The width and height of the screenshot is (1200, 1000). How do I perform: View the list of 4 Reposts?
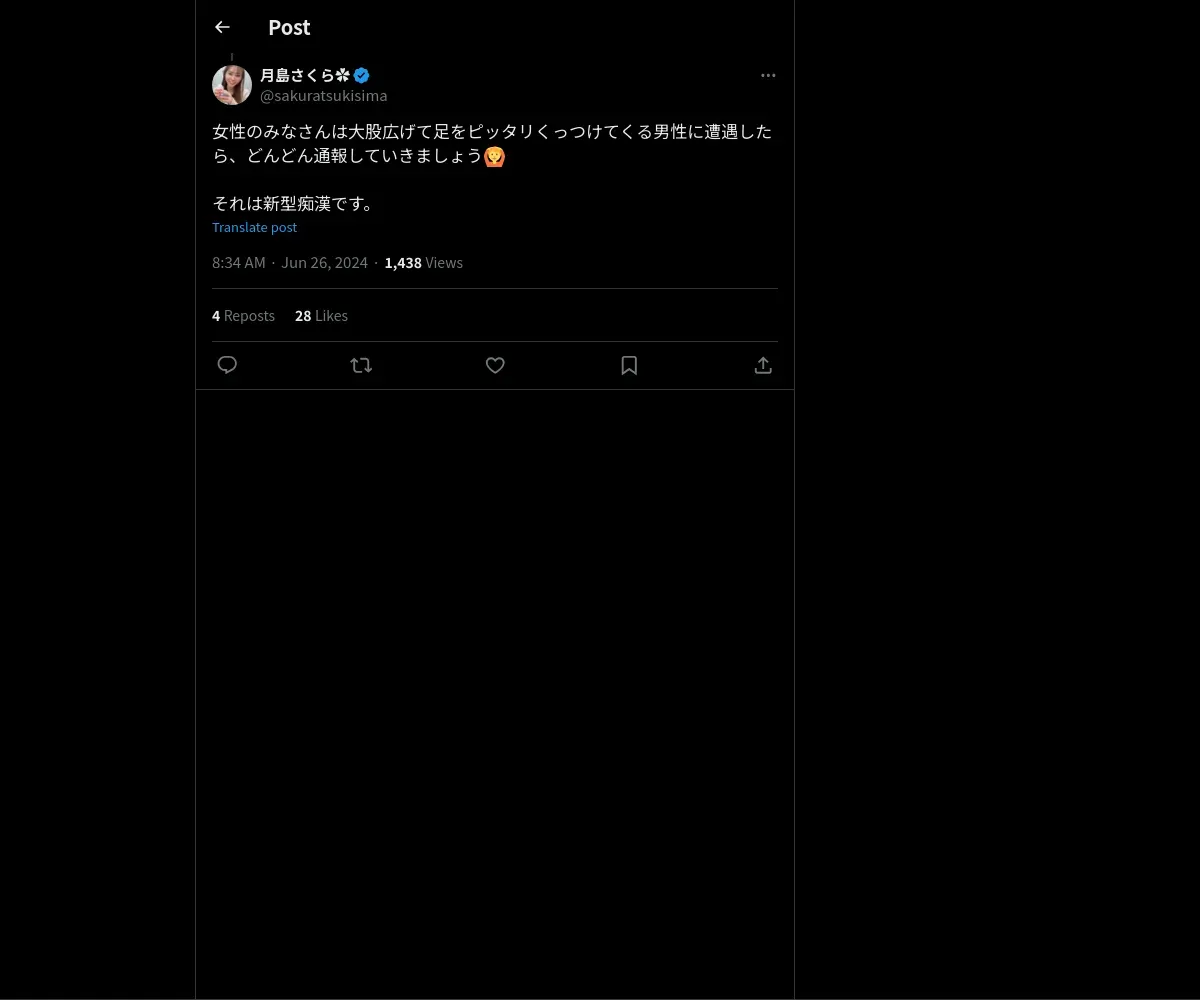coord(243,315)
